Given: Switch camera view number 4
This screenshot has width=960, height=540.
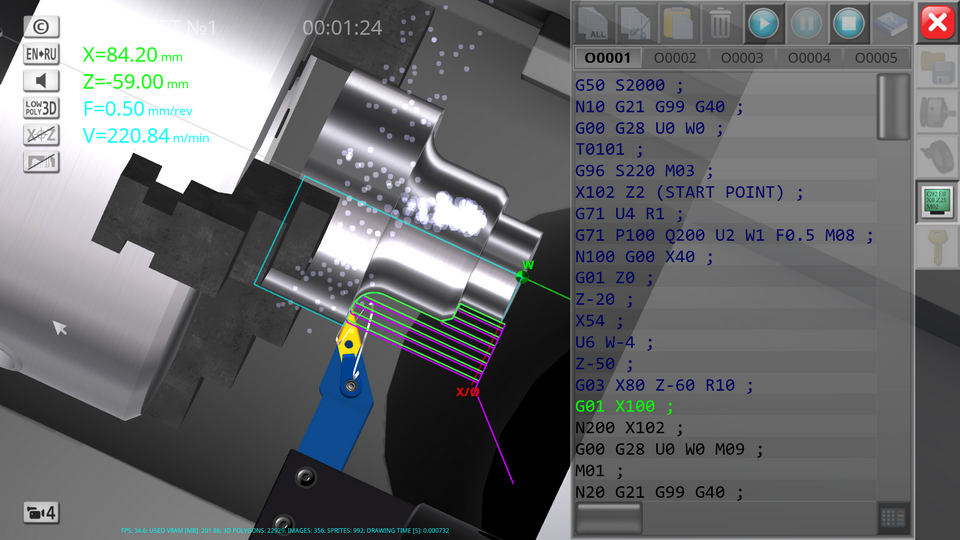Looking at the screenshot, I should tap(41, 512).
